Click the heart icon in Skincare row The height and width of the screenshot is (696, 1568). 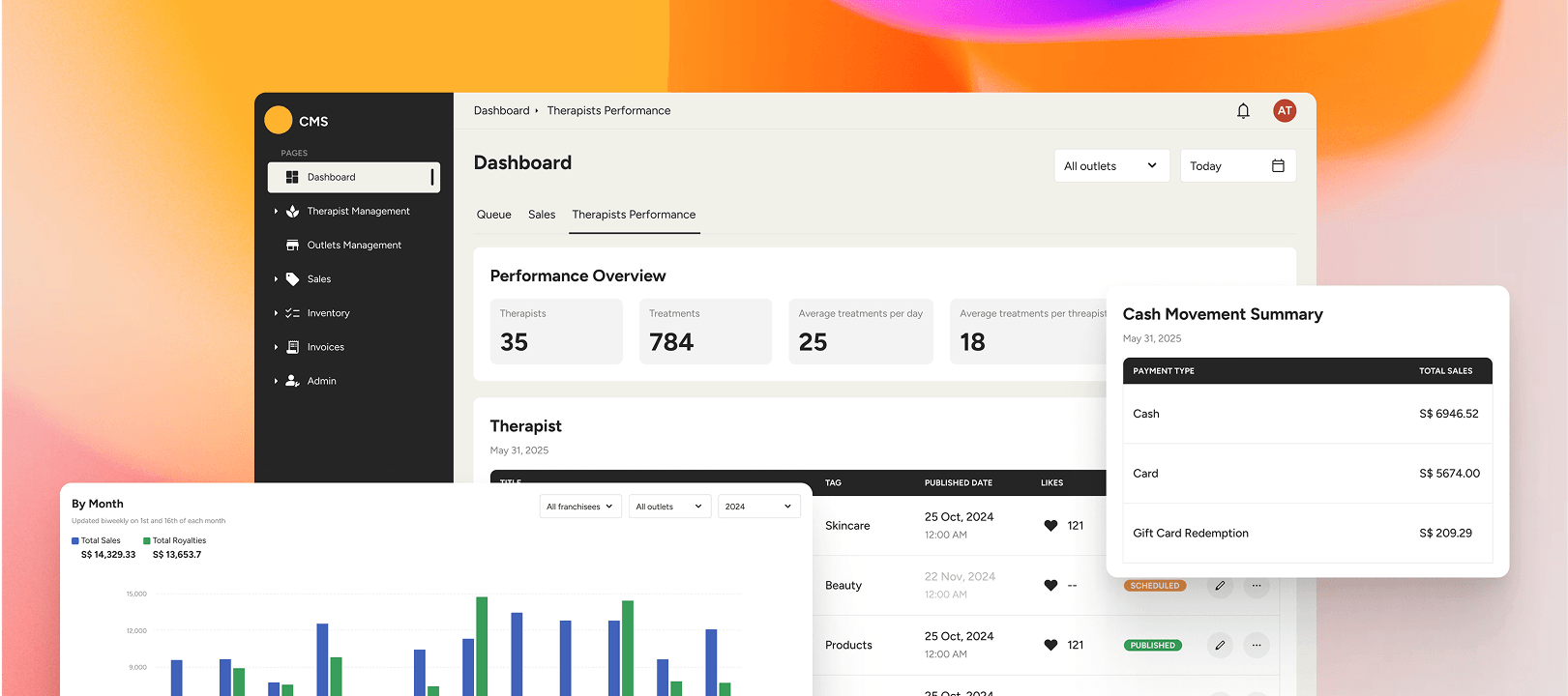click(1050, 526)
